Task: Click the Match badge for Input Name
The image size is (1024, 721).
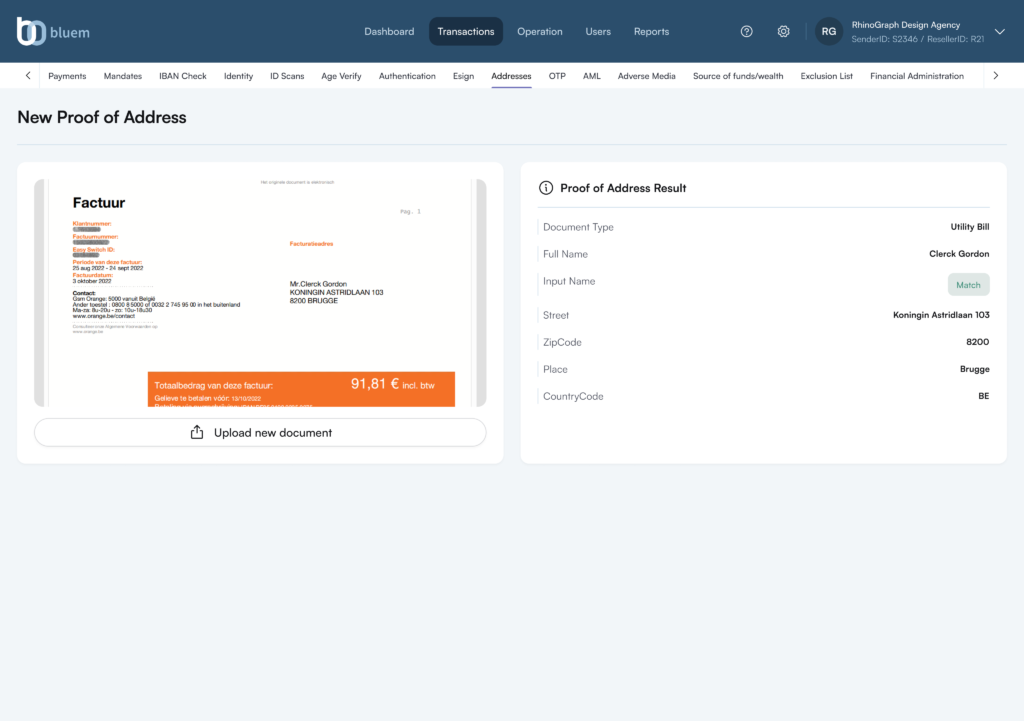Action: click(968, 285)
